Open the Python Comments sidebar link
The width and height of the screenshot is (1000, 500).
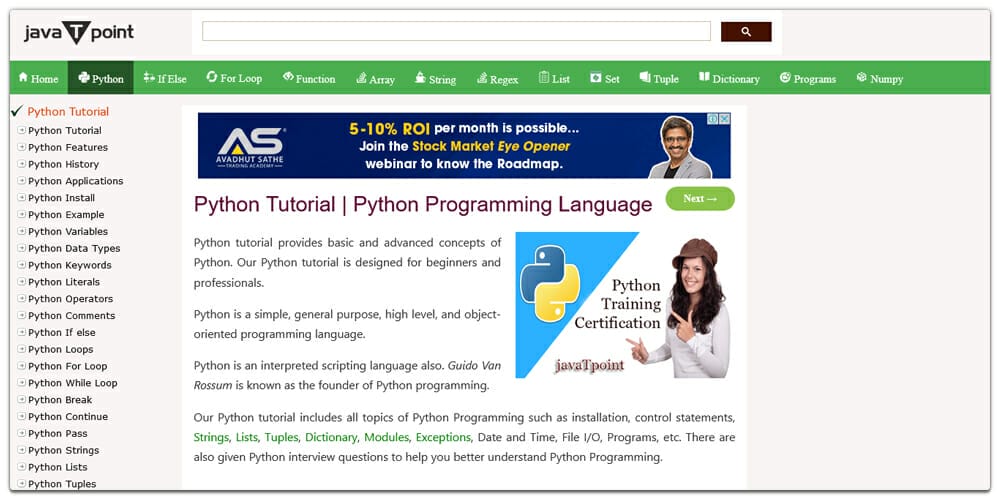point(71,316)
